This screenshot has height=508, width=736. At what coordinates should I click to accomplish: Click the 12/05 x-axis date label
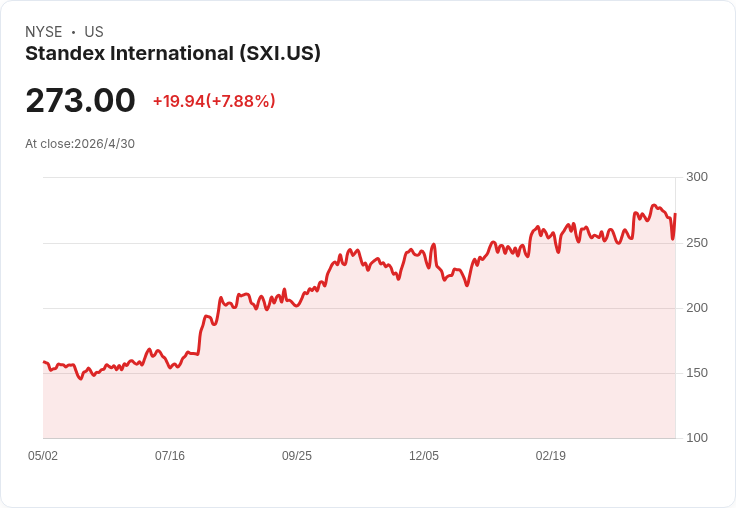coord(424,455)
